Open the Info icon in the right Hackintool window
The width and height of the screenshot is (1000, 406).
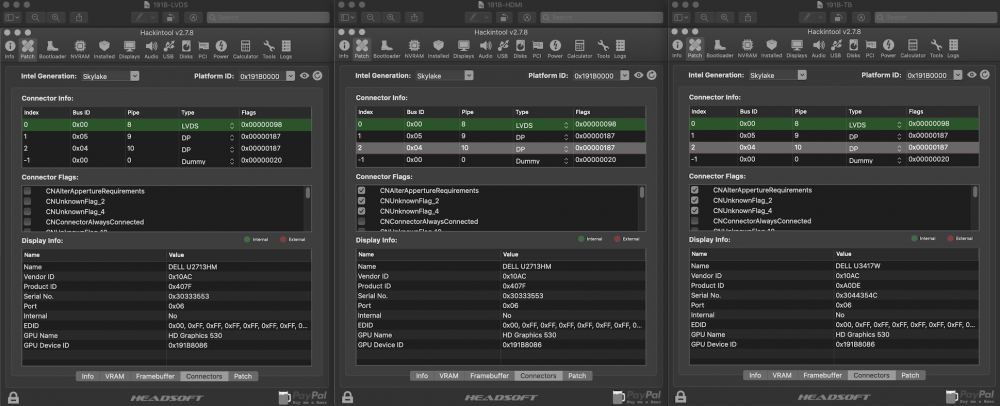677,49
